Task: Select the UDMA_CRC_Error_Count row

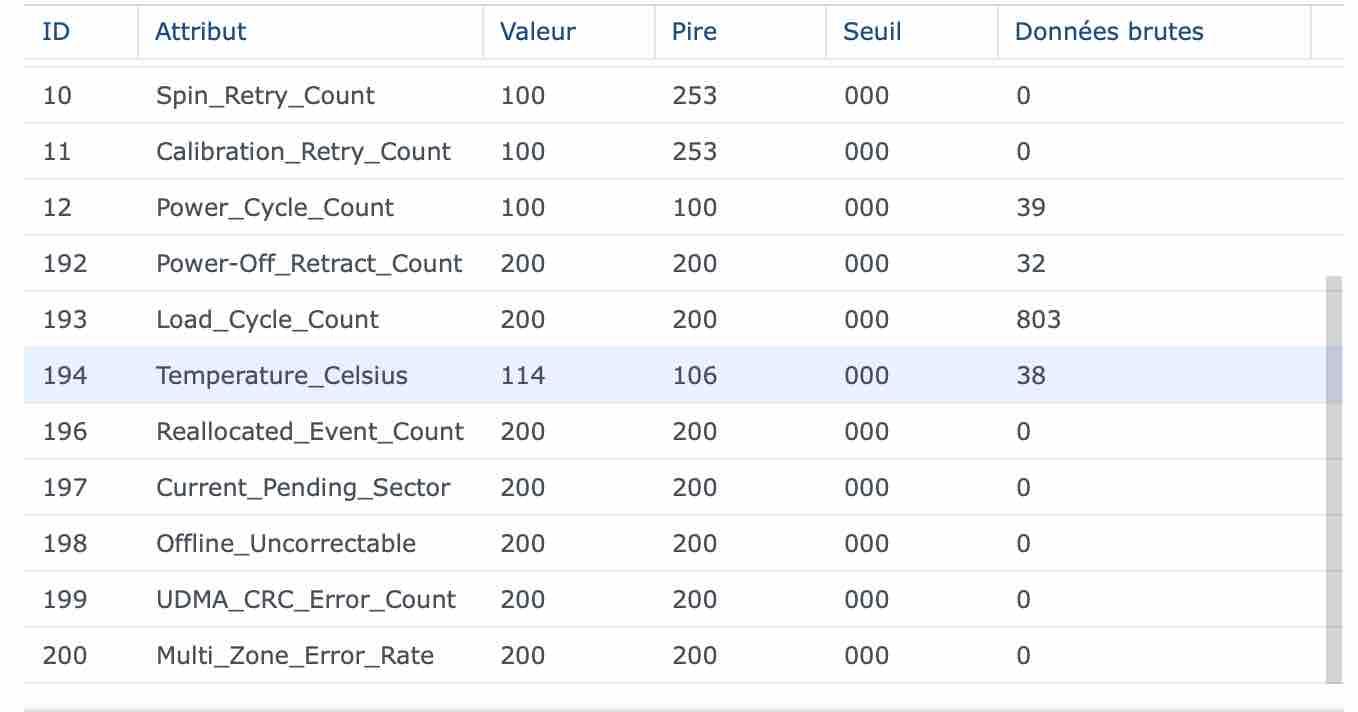Action: coord(675,600)
